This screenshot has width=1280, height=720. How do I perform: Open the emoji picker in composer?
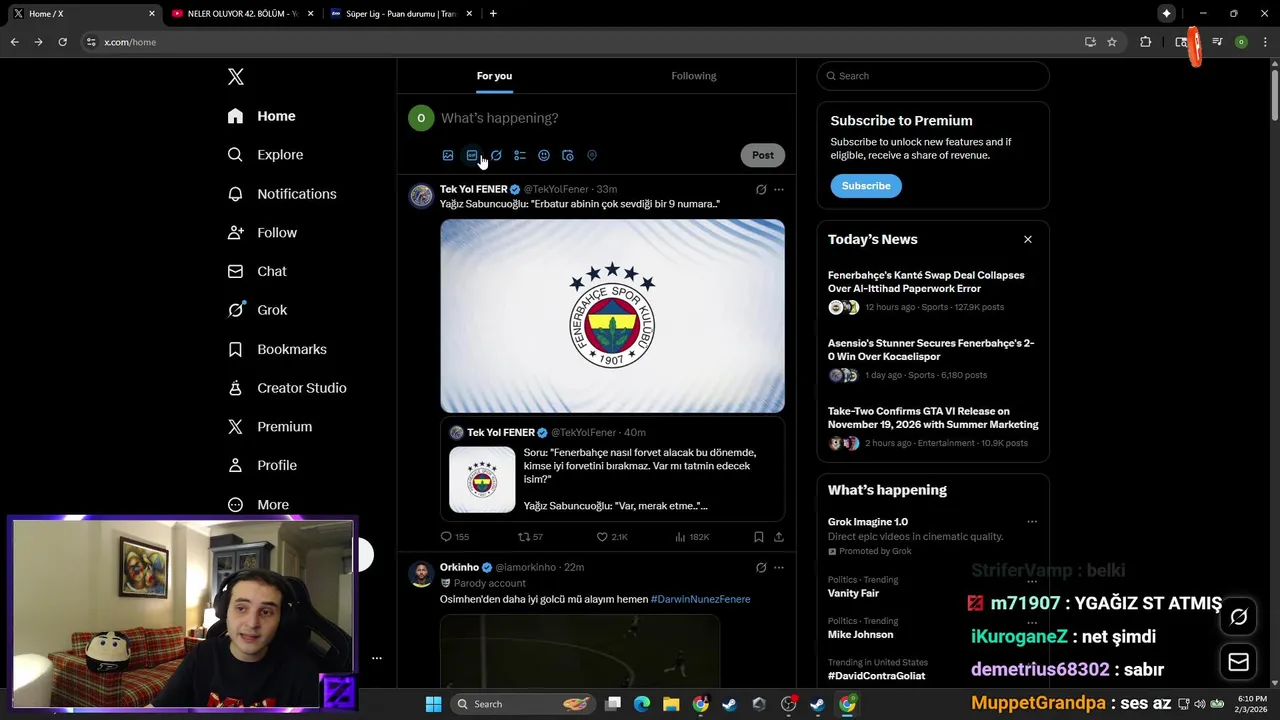click(544, 155)
